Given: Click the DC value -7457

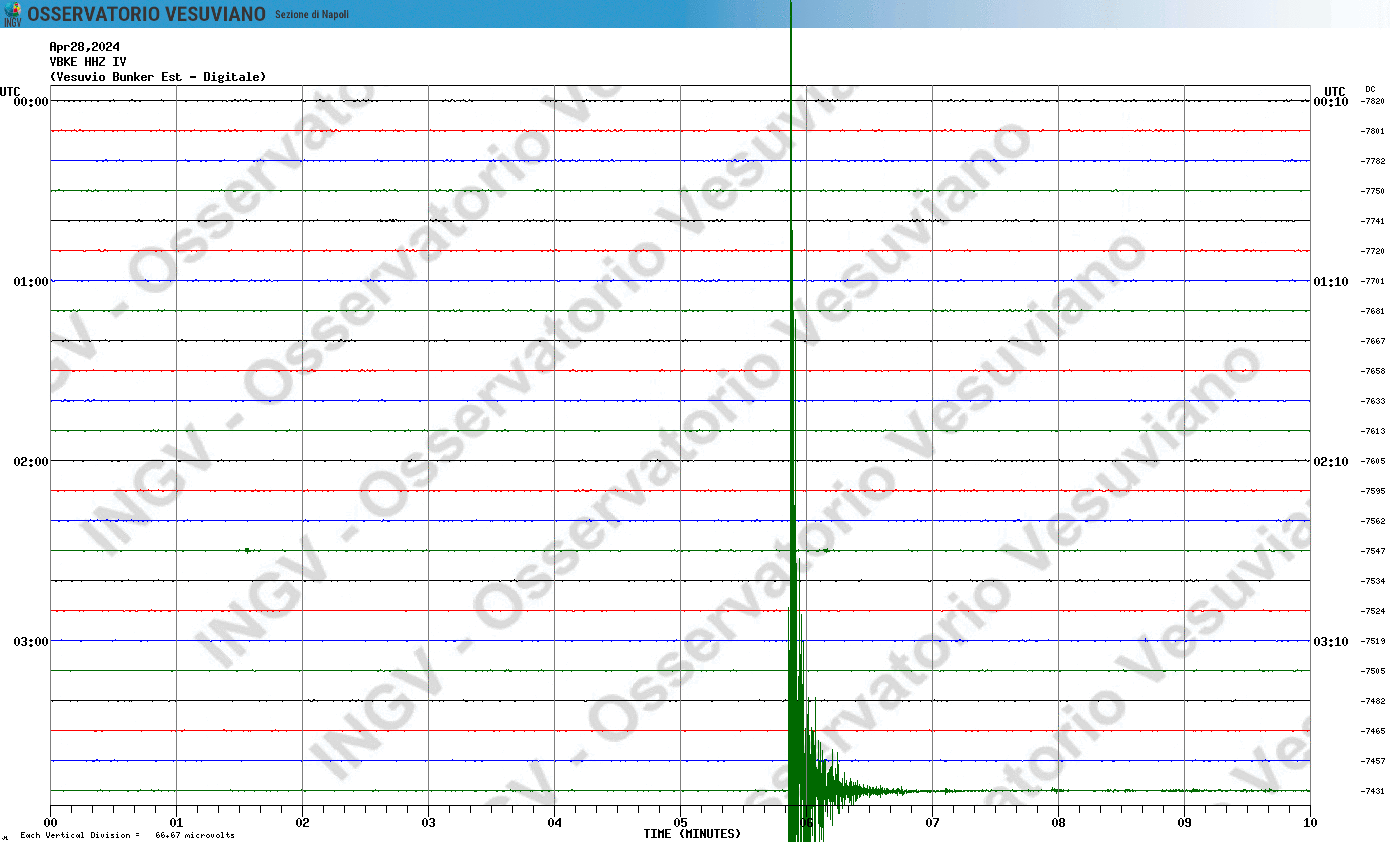Looking at the screenshot, I should 1373,761.
